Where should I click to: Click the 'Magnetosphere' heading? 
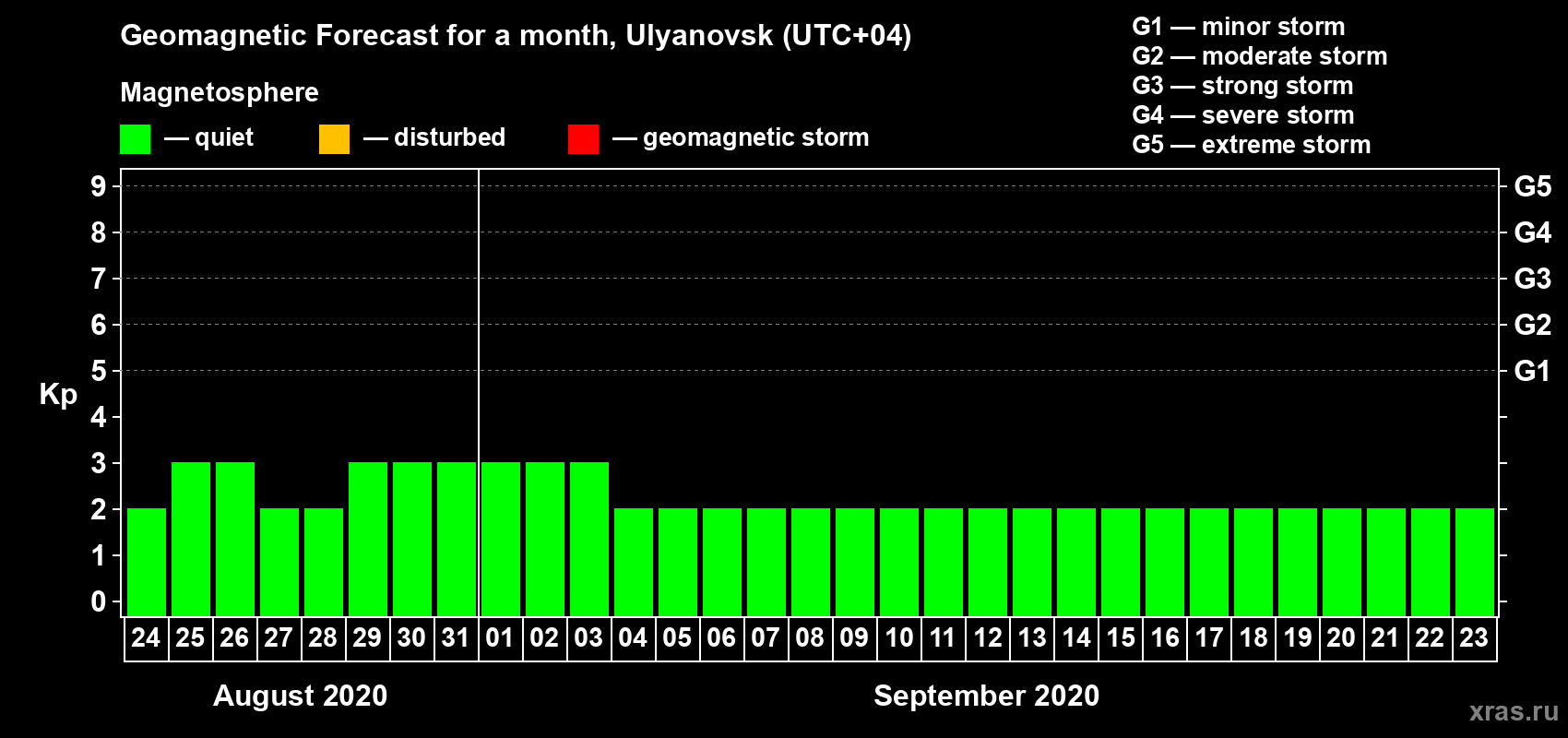click(x=220, y=92)
